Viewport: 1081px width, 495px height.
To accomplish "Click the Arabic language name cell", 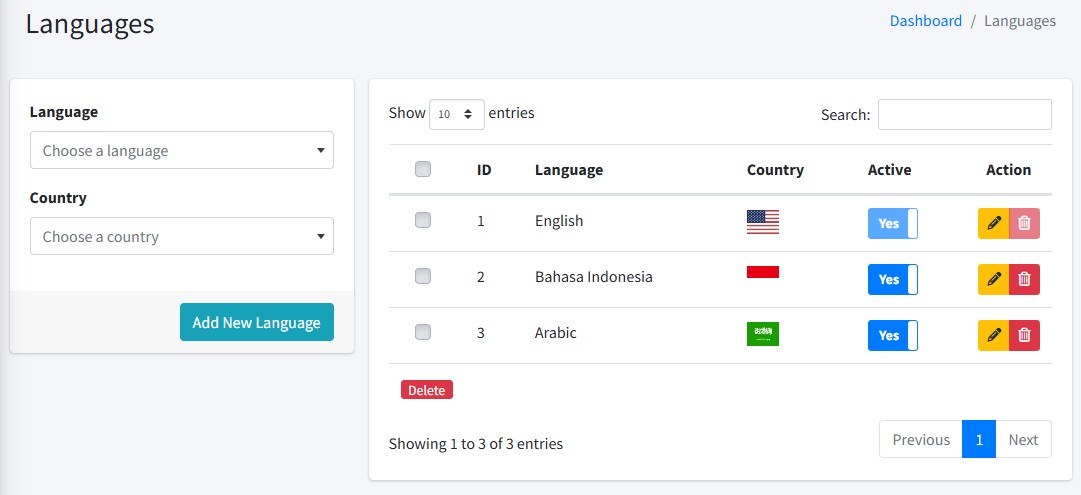I will pyautogui.click(x=556, y=332).
